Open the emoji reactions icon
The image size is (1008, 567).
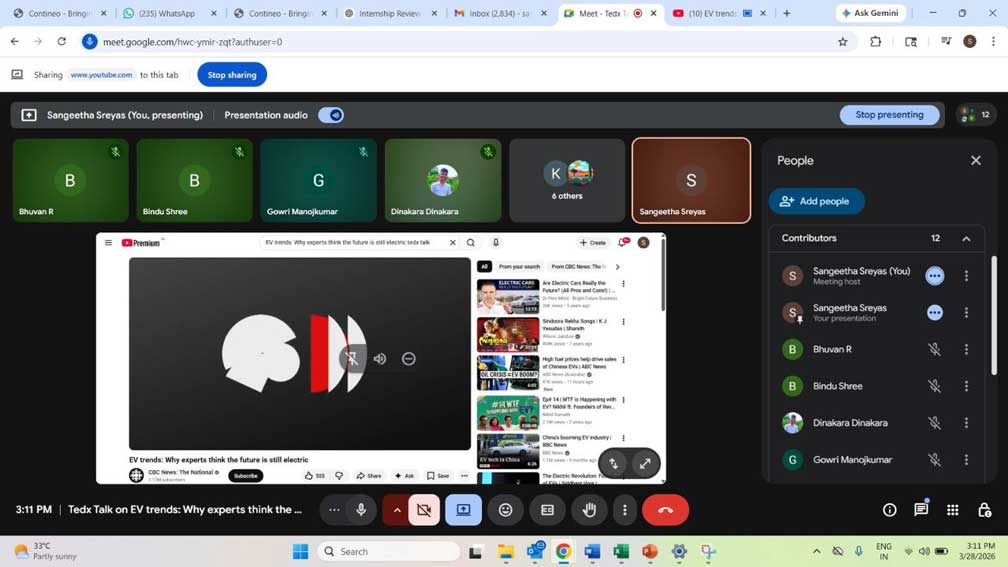click(506, 510)
